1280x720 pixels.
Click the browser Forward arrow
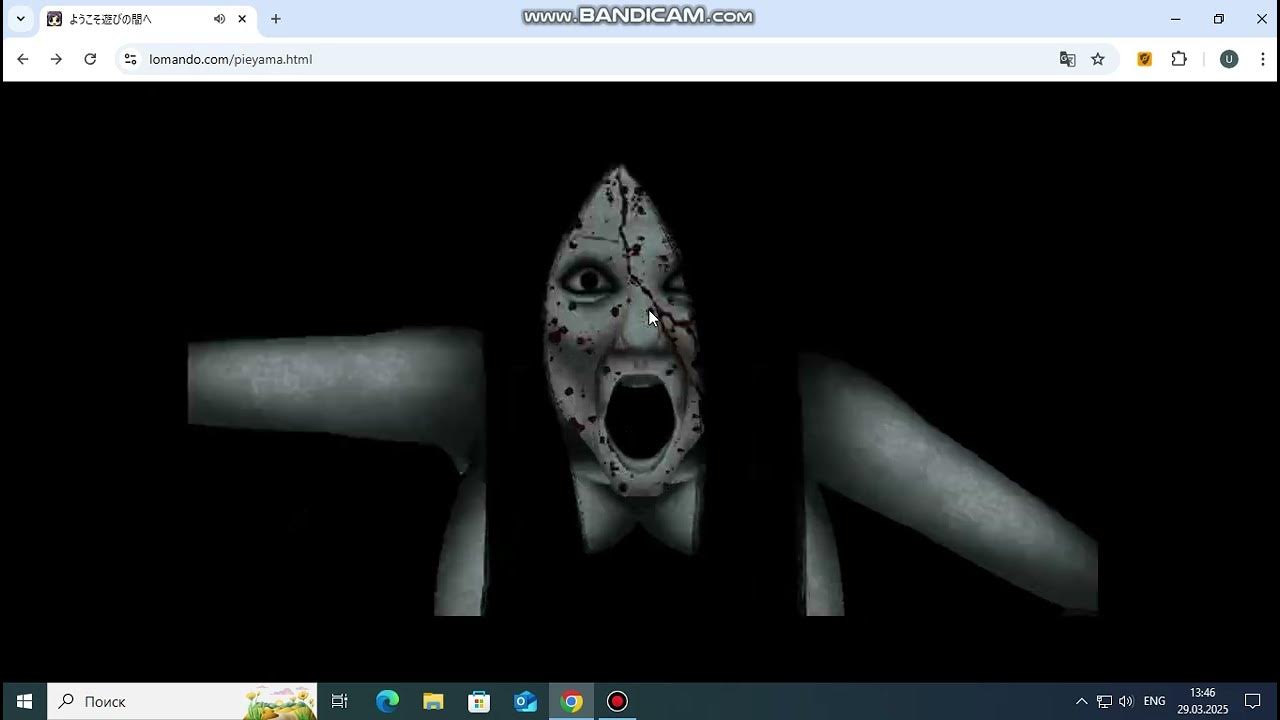56,59
